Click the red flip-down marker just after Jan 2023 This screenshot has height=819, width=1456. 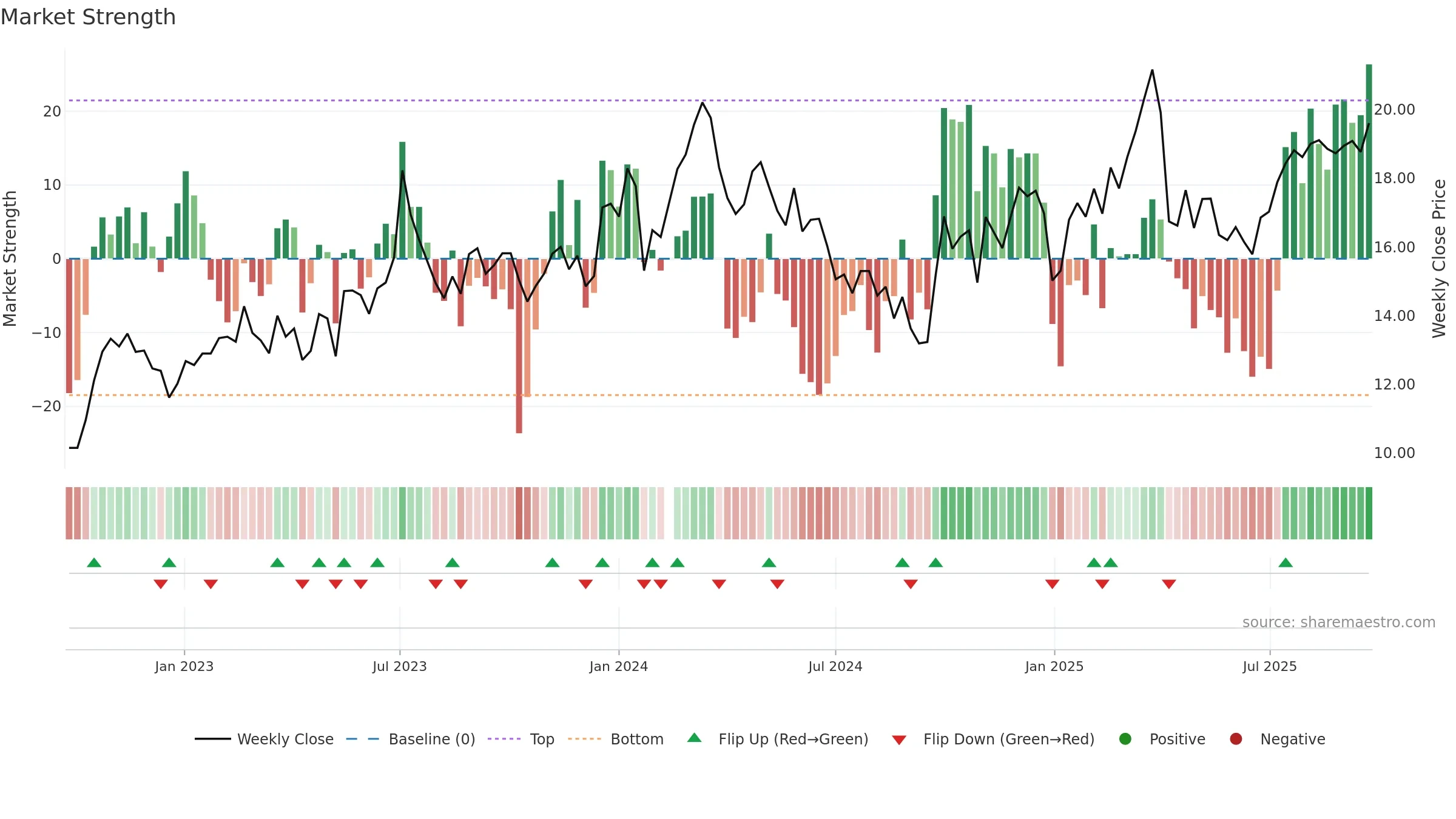[x=211, y=584]
